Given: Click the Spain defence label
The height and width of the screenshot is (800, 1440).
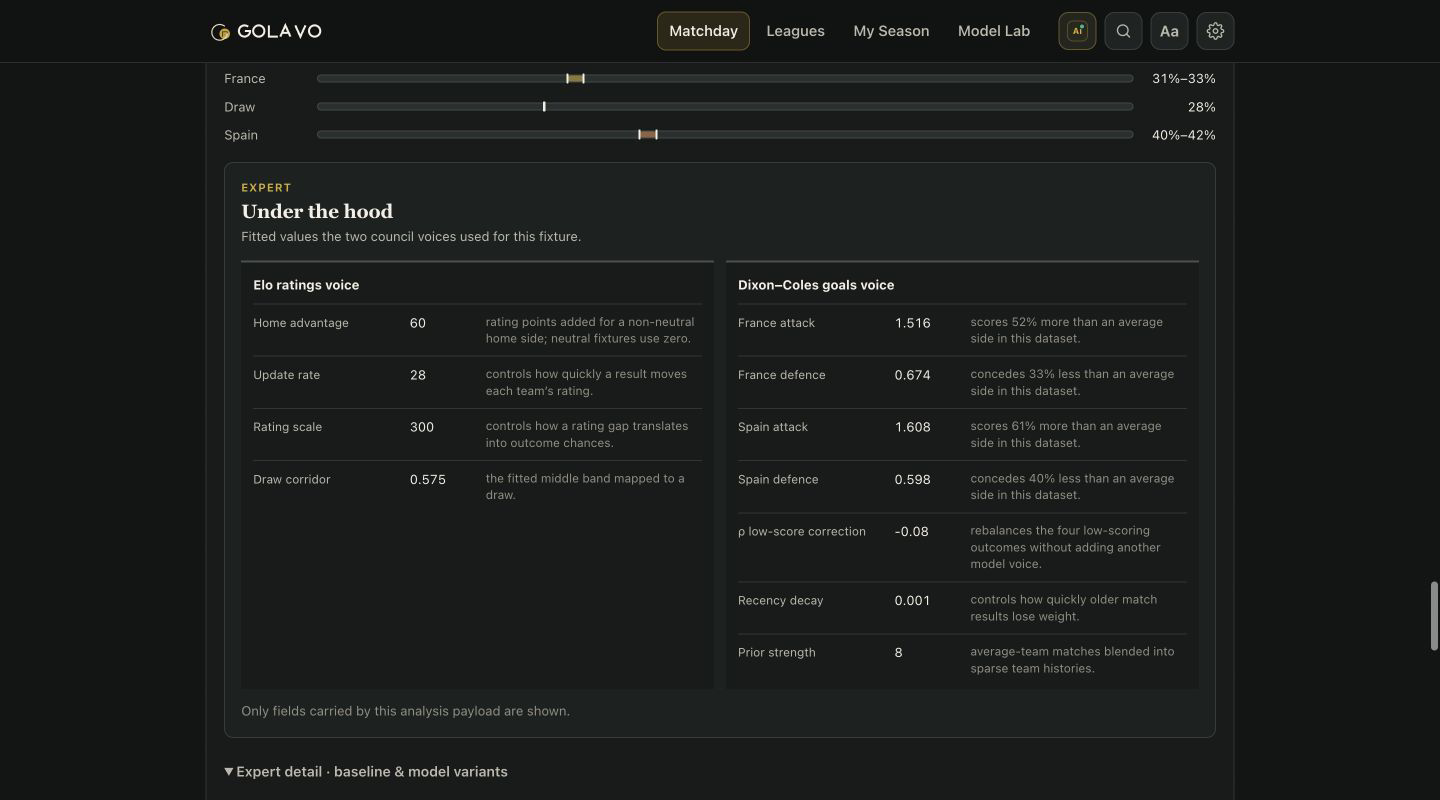Looking at the screenshot, I should pos(778,479).
